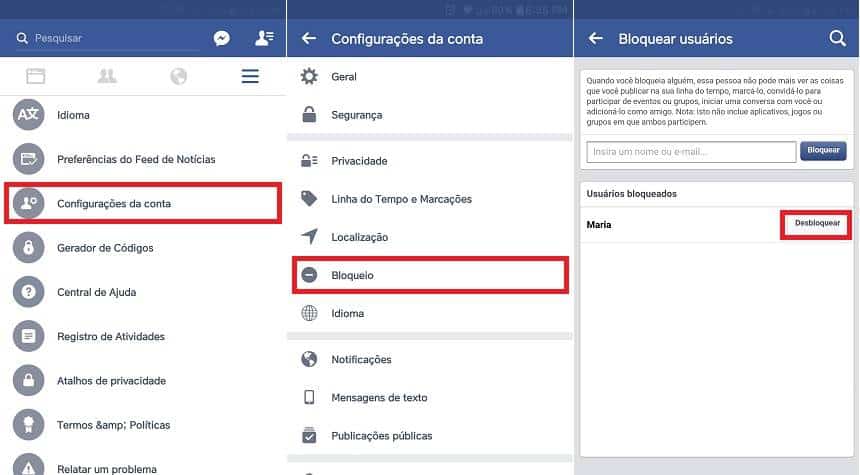Viewport: 860px width, 475px height.
Task: Open the Segurança settings row
Action: click(x=430, y=115)
